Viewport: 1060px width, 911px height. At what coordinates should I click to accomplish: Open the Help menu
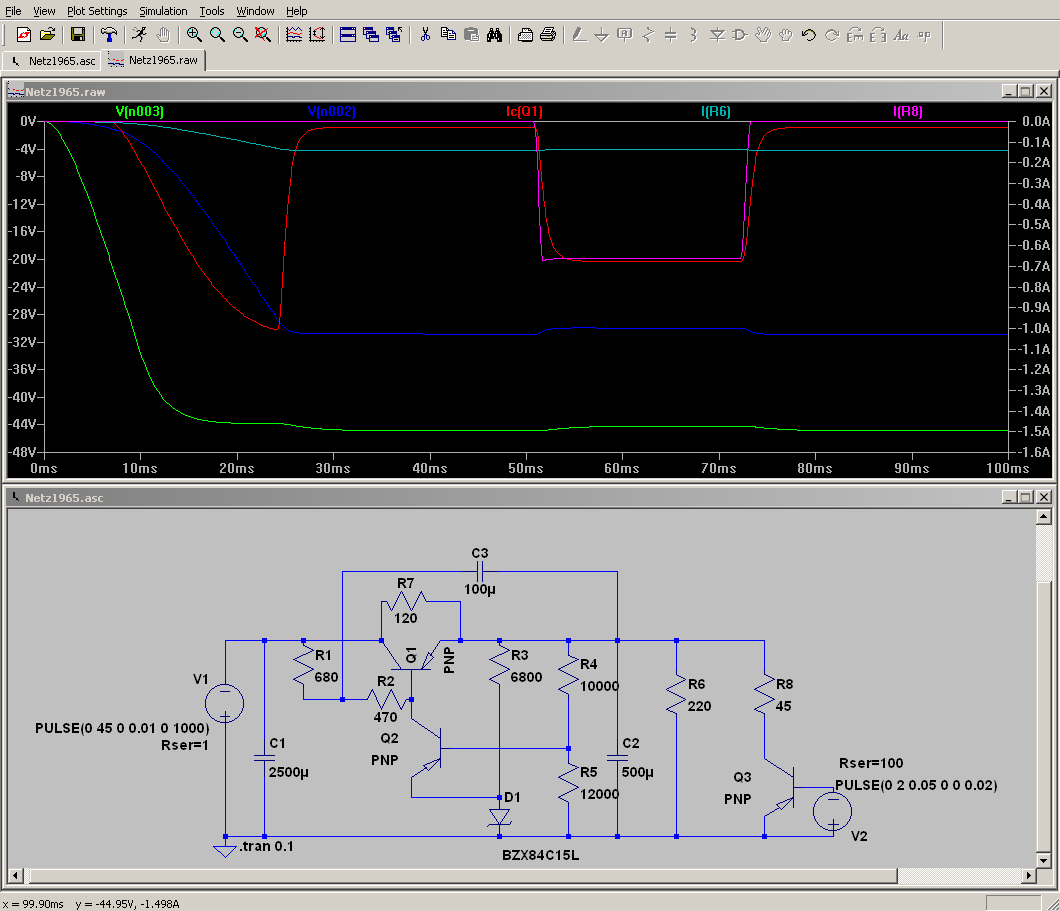[297, 11]
